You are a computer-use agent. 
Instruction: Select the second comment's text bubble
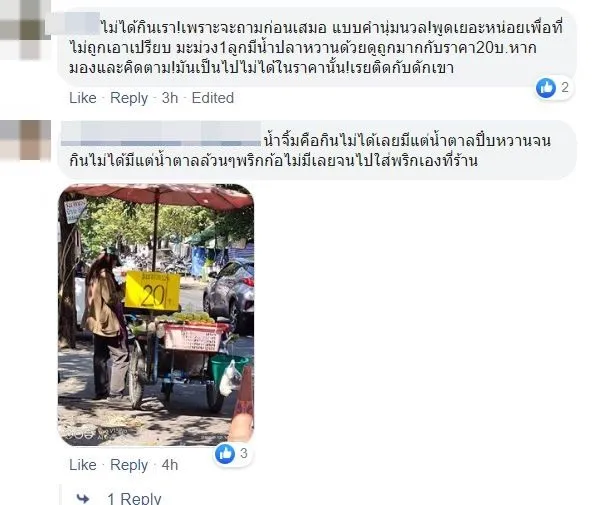click(x=317, y=150)
